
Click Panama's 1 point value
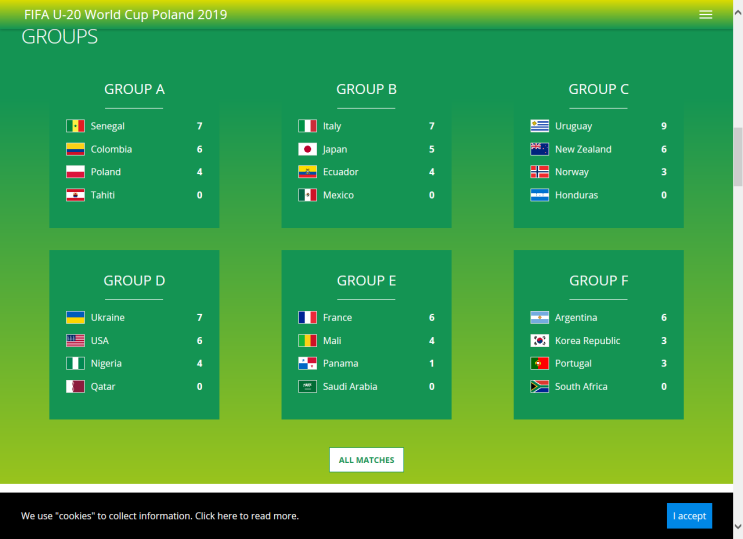[x=432, y=364]
